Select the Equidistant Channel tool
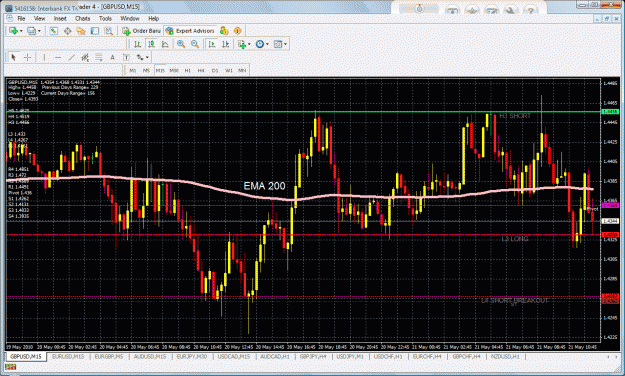Viewport: 625px width, 376px height. pos(85,57)
